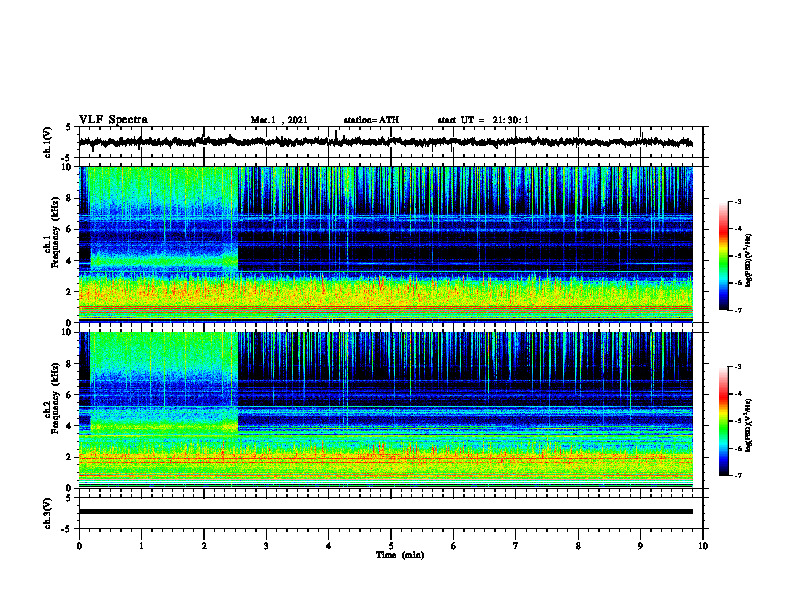Click the '5' tick on the ch.3(V) axis

[70, 498]
